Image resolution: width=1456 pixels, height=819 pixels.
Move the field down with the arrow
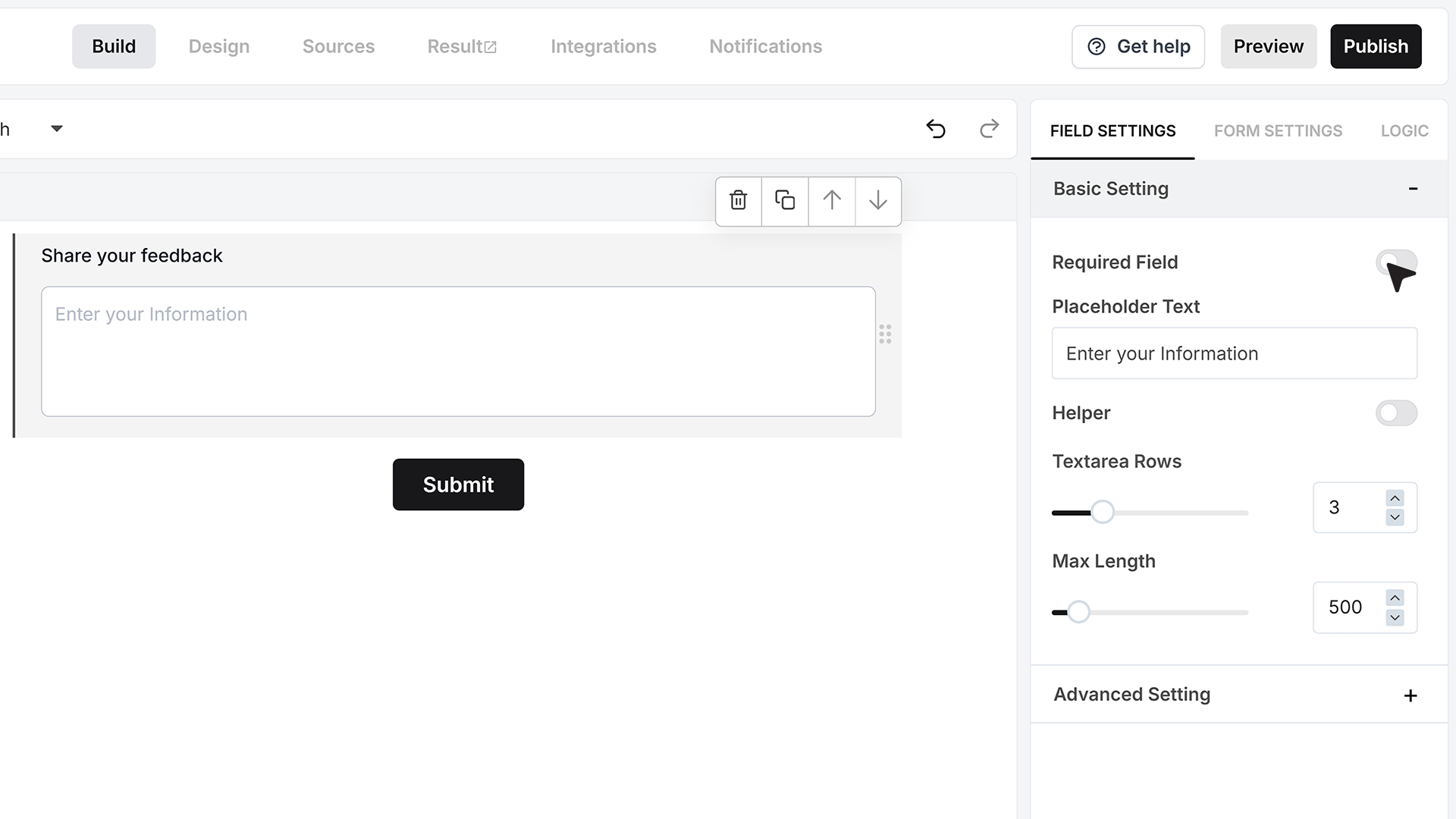coord(878,201)
